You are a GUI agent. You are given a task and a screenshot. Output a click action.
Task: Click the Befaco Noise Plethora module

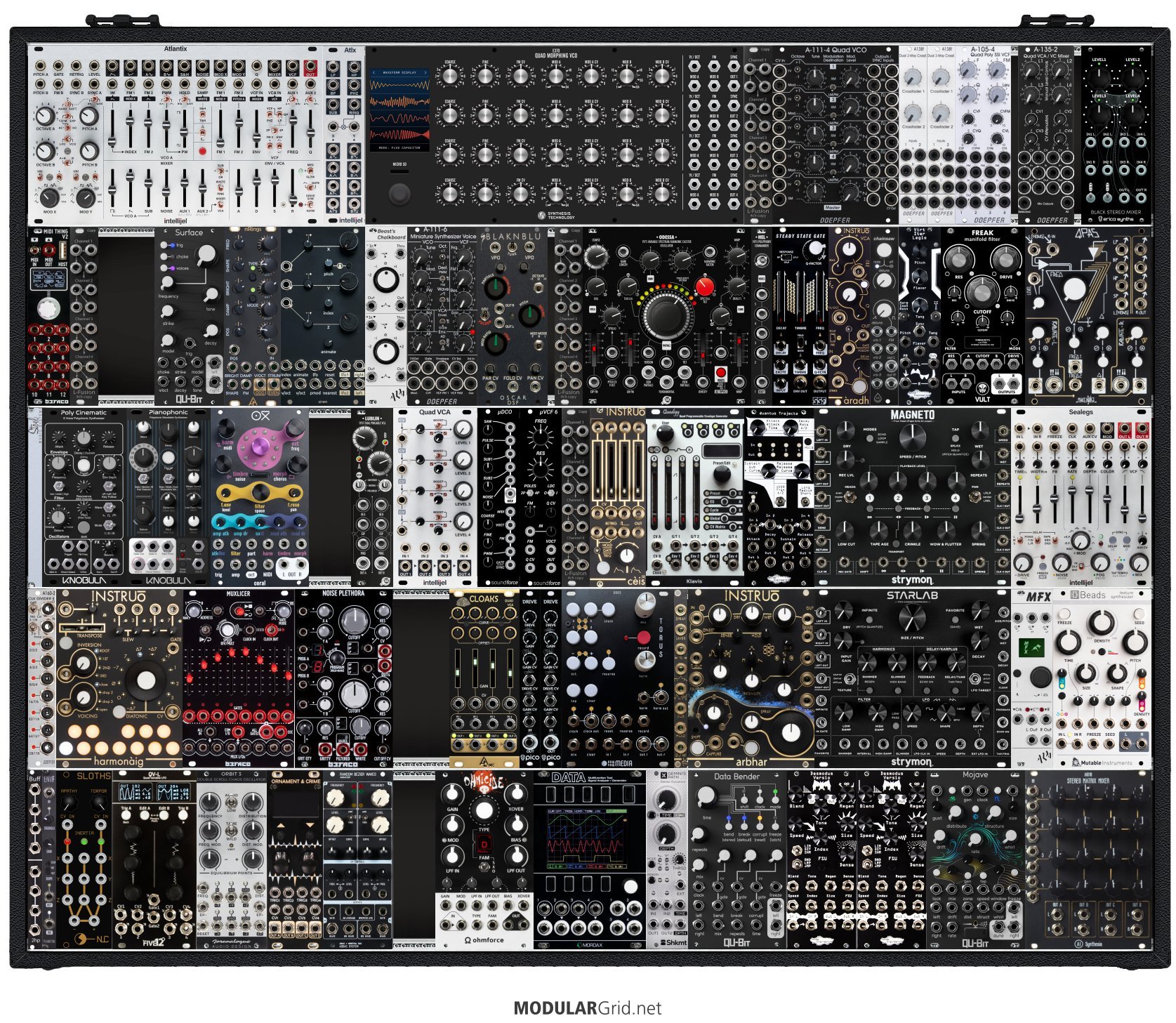(344, 679)
